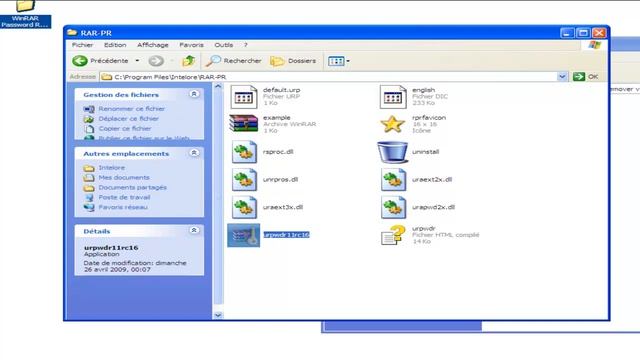
Task: Collapse the Détails panel
Action: click(194, 231)
